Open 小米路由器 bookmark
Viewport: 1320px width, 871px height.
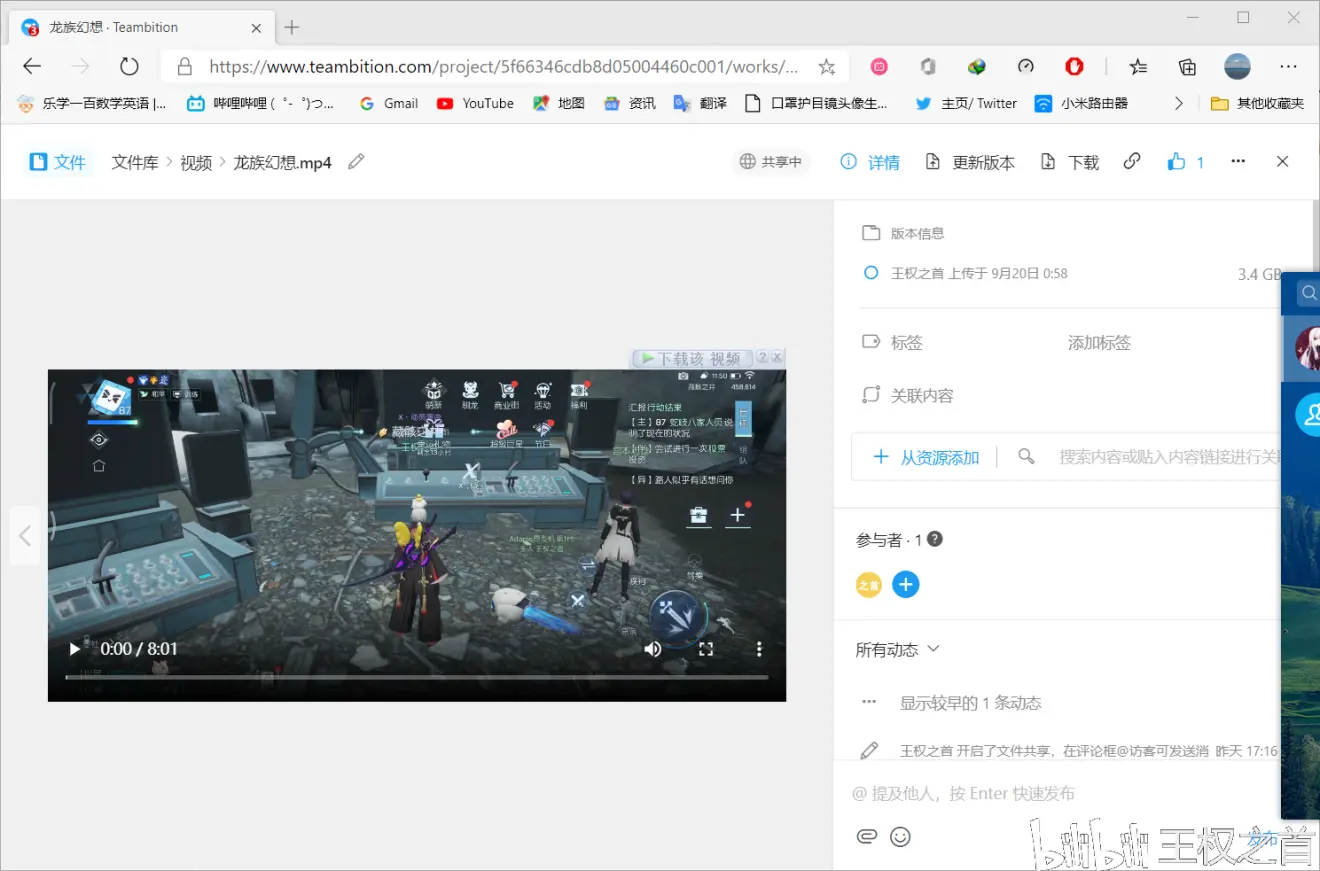tap(1081, 103)
